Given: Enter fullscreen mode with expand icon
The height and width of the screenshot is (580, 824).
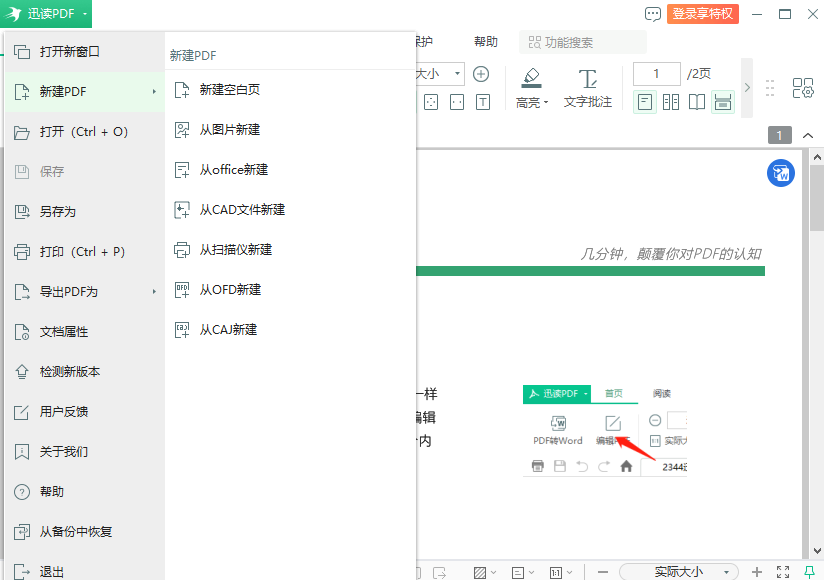Looking at the screenshot, I should click(x=783, y=572).
